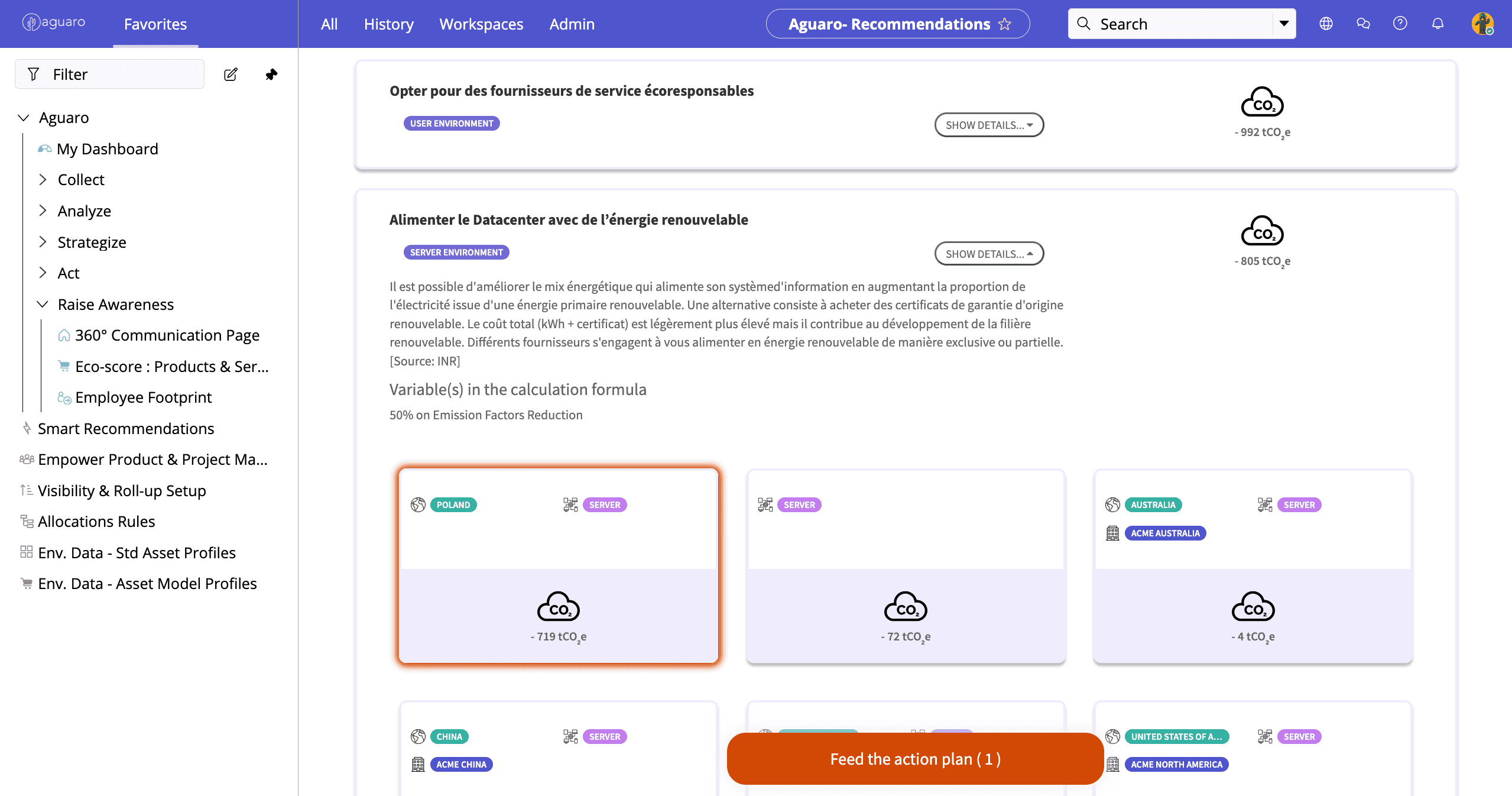The height and width of the screenshot is (796, 1512).
Task: Expand the Collect tree item
Action: (x=43, y=179)
